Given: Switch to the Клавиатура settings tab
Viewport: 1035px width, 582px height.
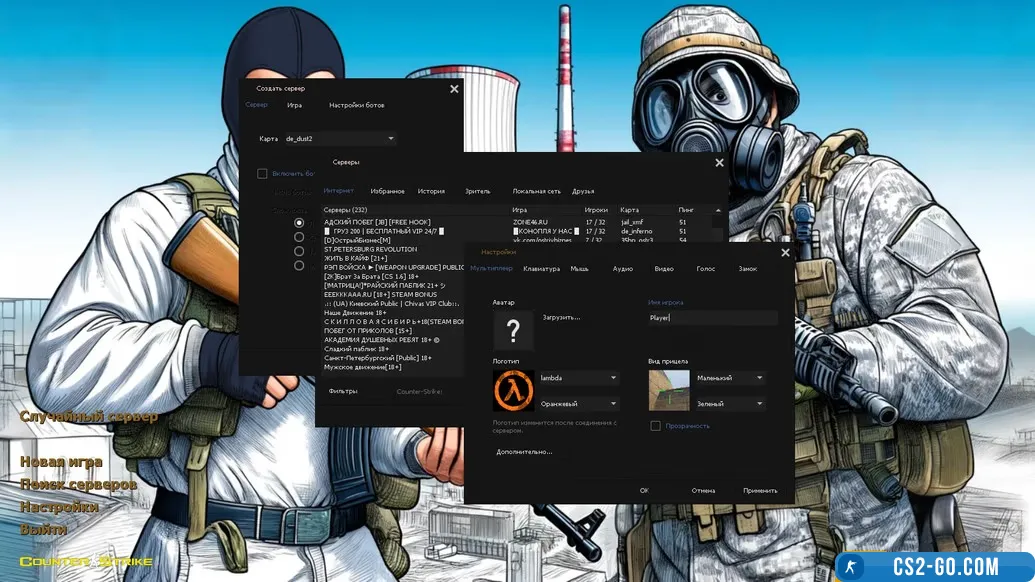Looking at the screenshot, I should coord(541,269).
